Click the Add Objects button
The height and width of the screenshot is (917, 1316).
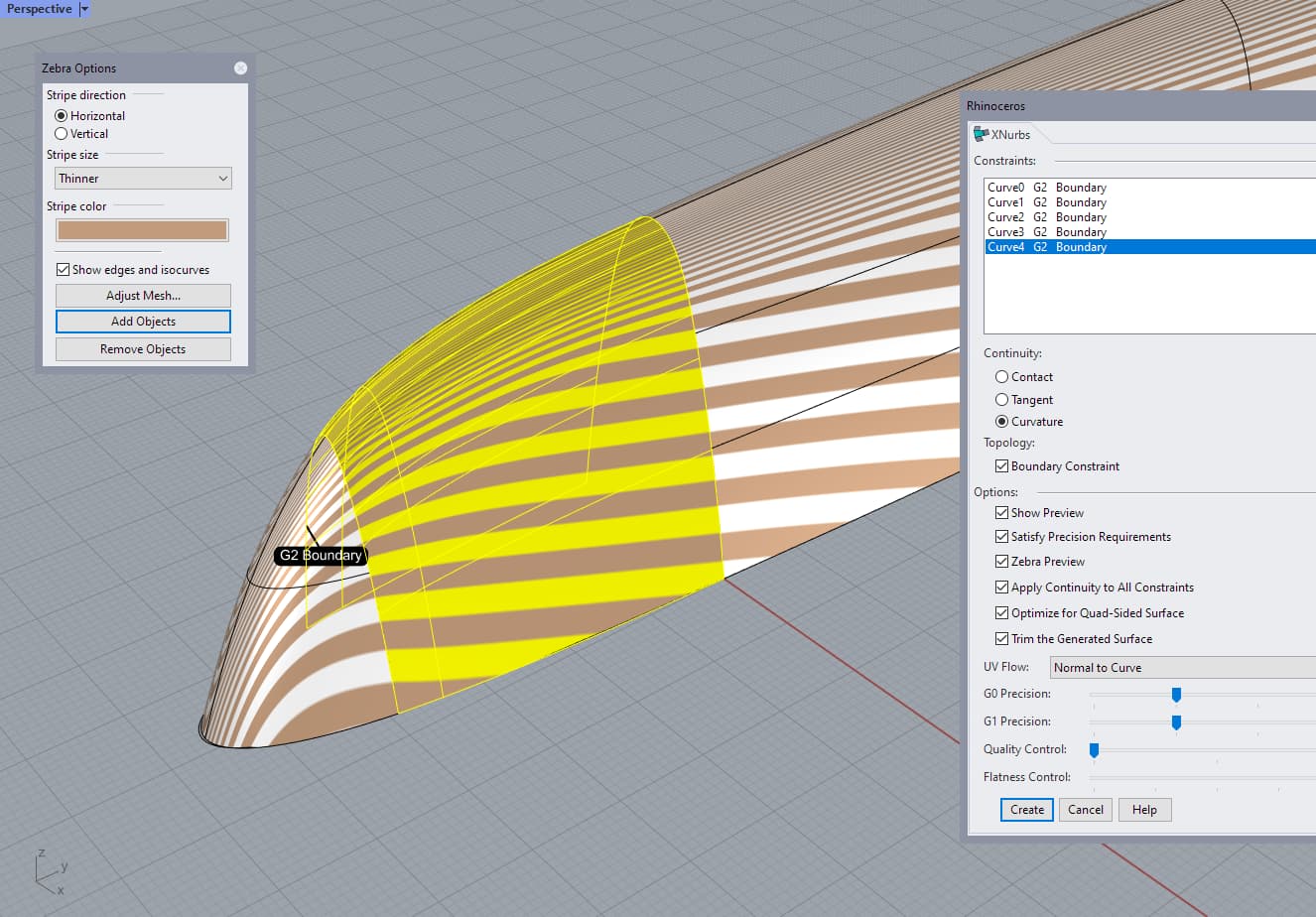[143, 322]
